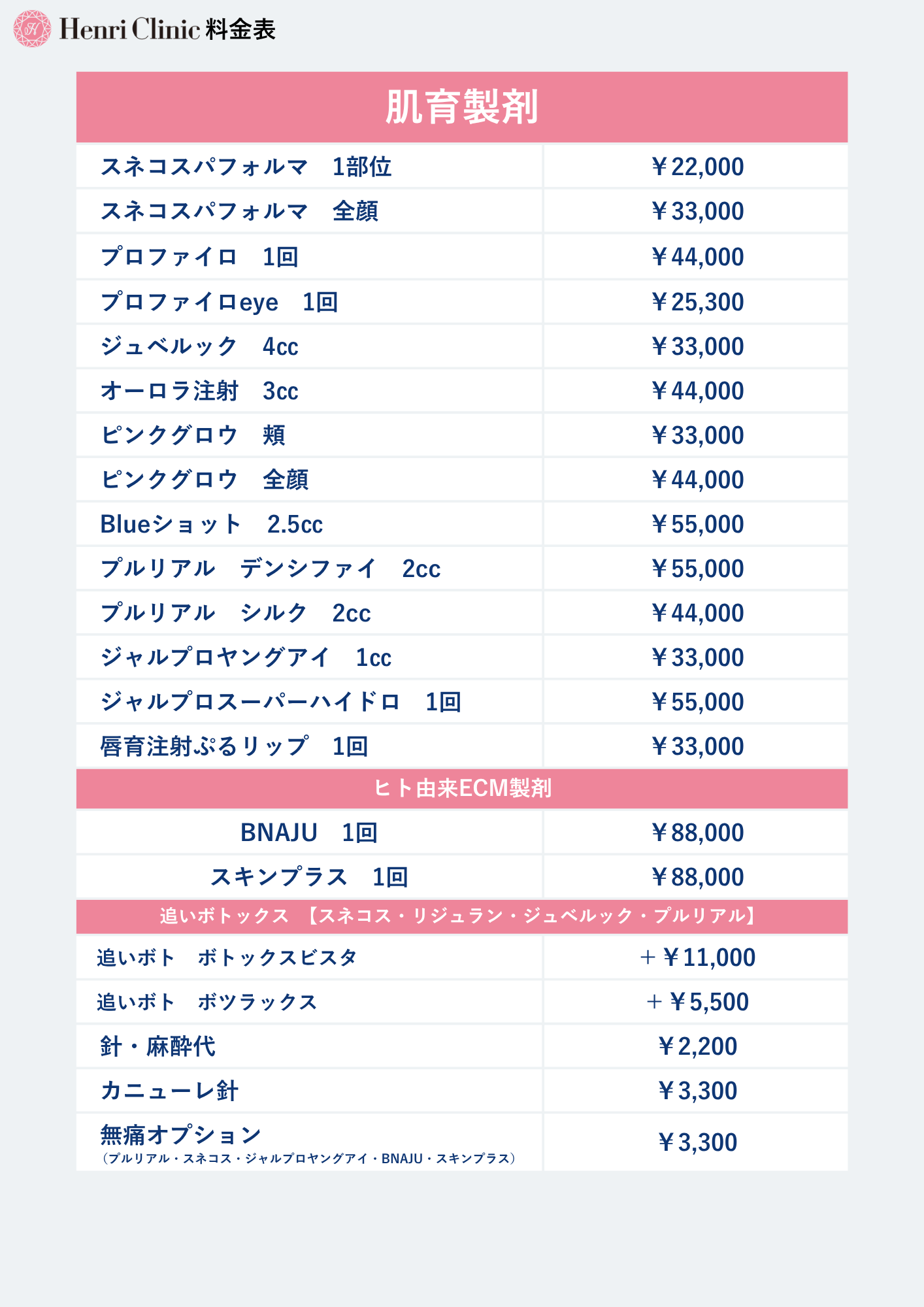The image size is (924, 1307).
Task: Select the ジュベルック 4cc row
Action: (x=199, y=346)
